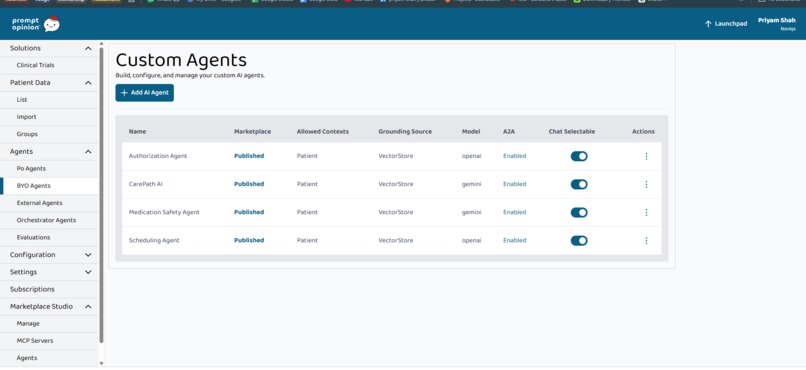Image resolution: width=806 pixels, height=370 pixels.
Task: Click Enabled A2A status for Authorization Agent
Action: tap(515, 156)
